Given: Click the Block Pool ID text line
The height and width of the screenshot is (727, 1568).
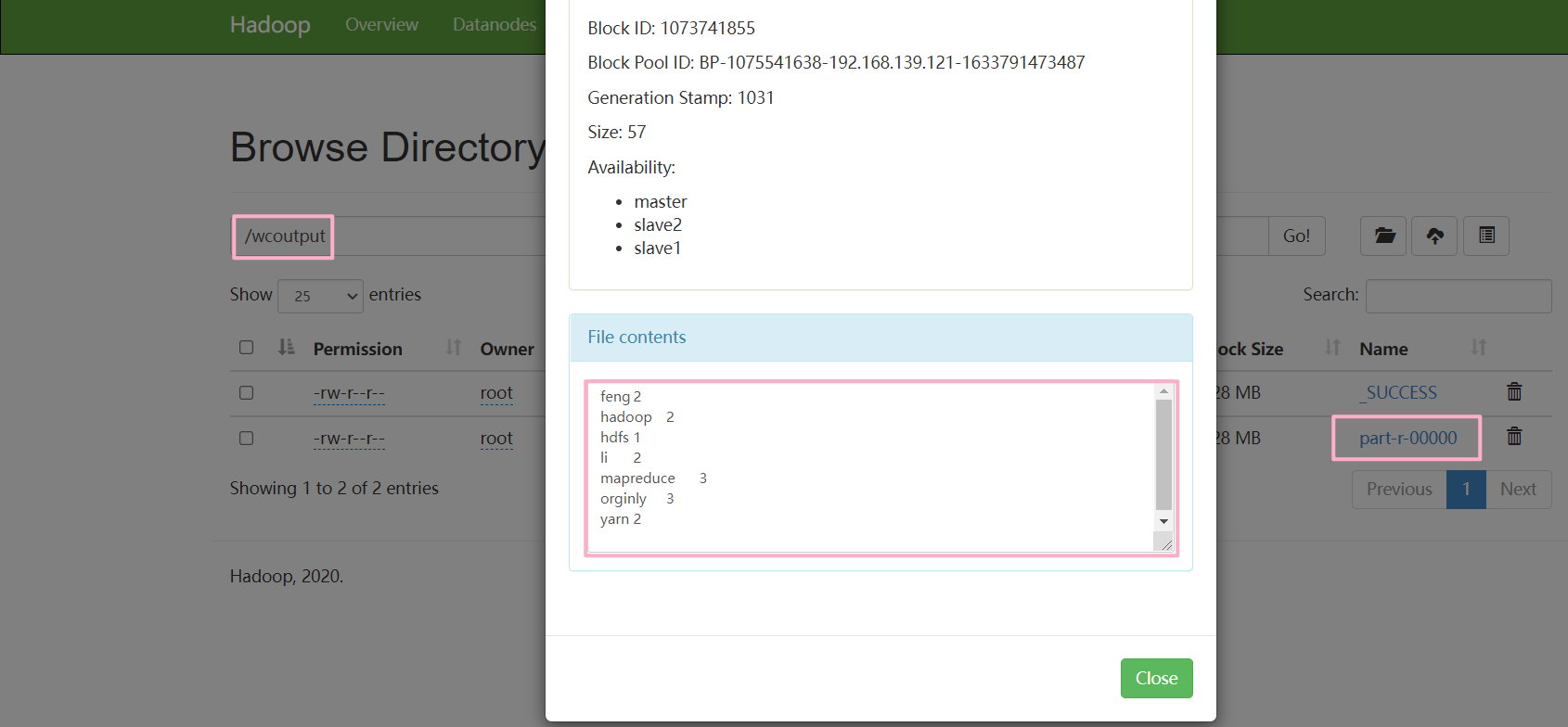Looking at the screenshot, I should click(x=836, y=62).
